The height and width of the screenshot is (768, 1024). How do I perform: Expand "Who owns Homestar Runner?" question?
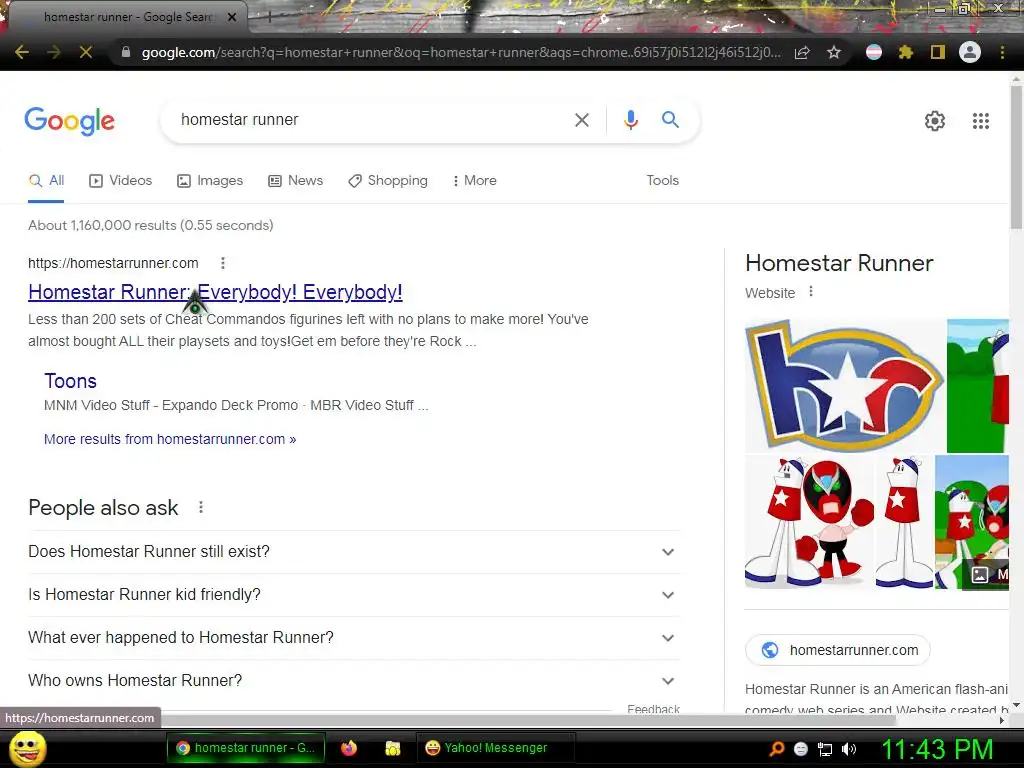click(x=354, y=681)
